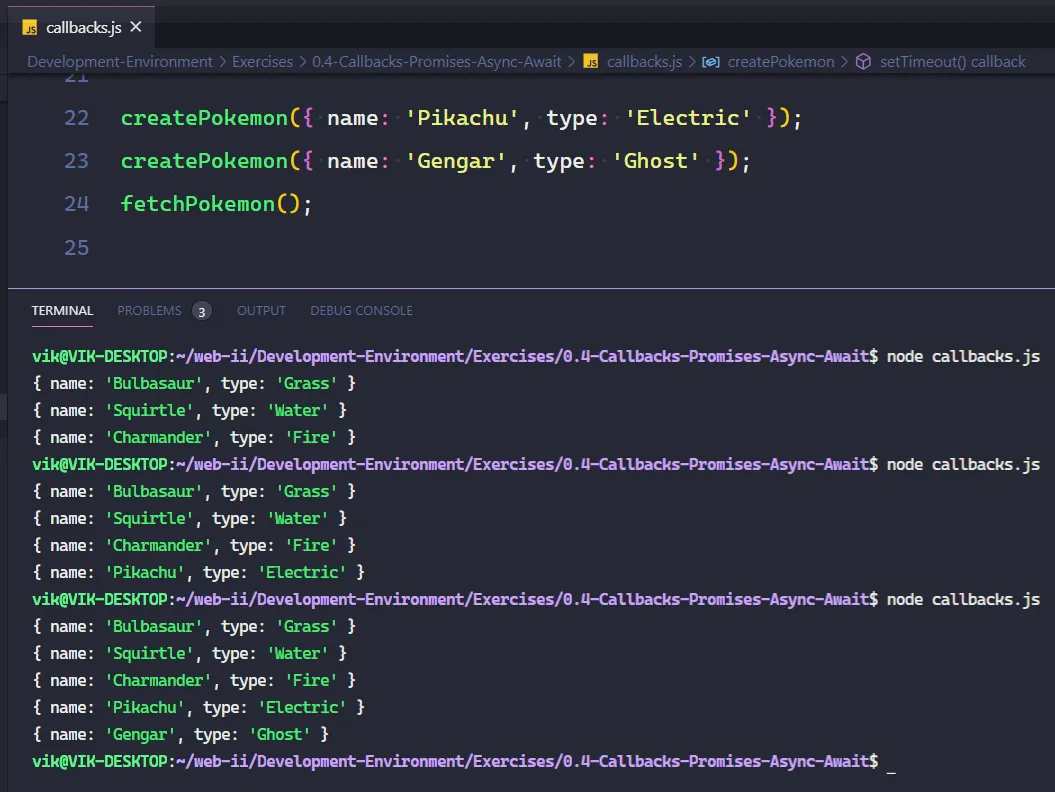Switch to the DEBUG CONSOLE panel tab
1055x792 pixels.
[x=361, y=311]
